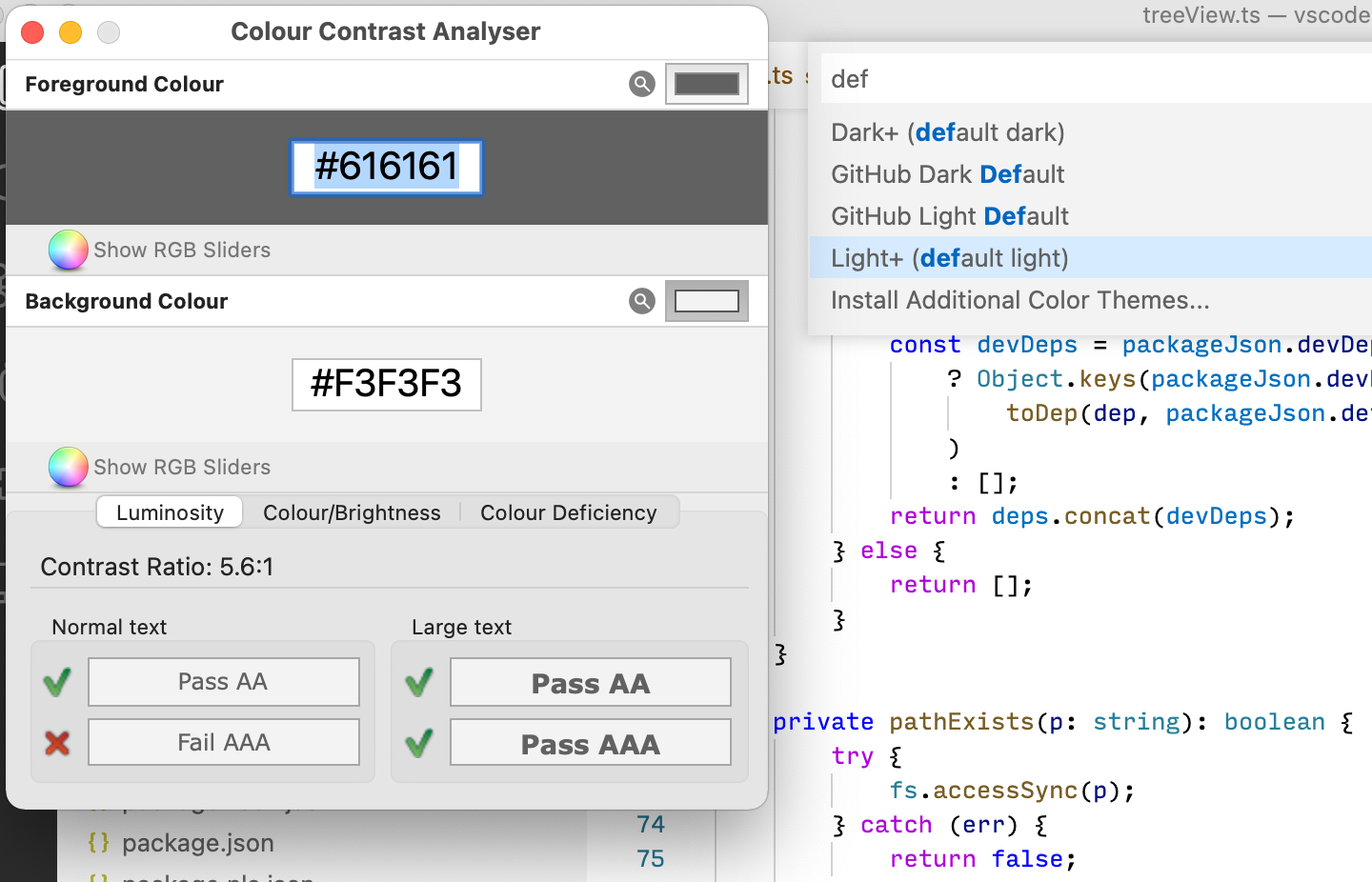Select the GitHub Dark Default theme
The width and height of the screenshot is (1372, 882).
pos(1090,173)
